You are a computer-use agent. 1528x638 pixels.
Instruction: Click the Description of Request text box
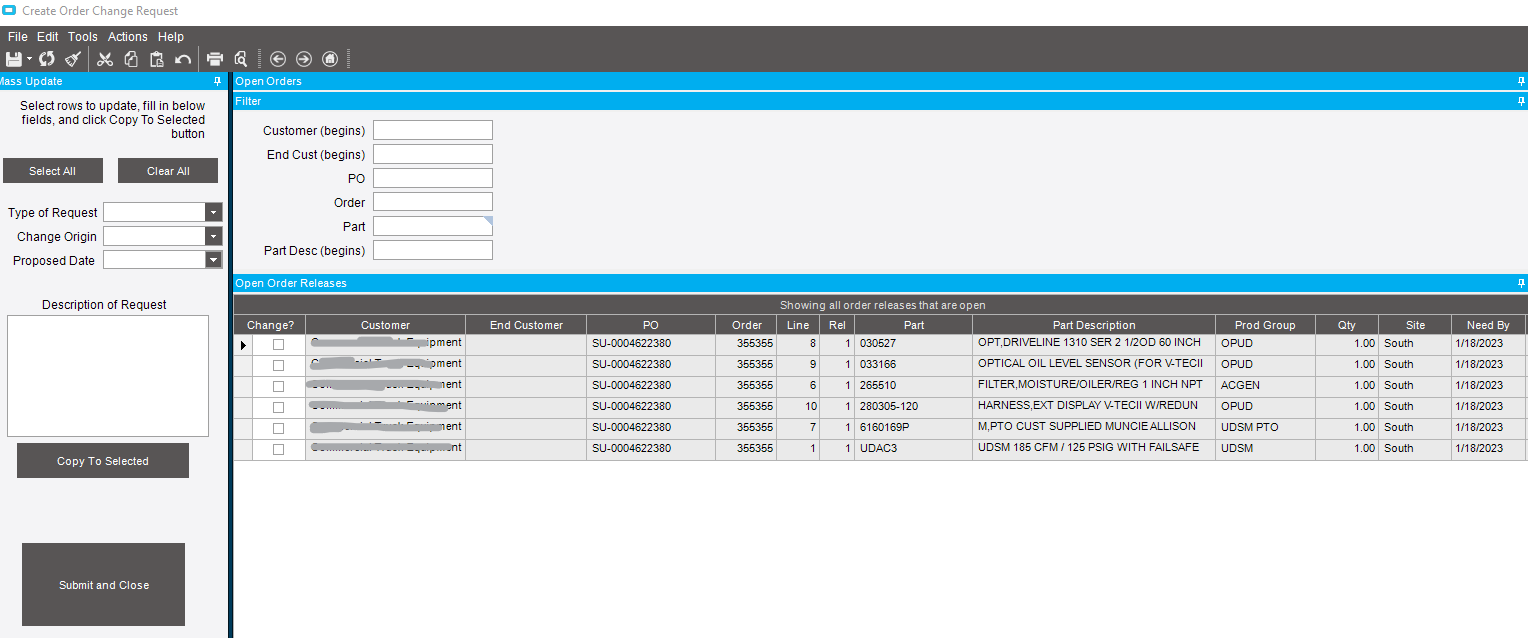(108, 376)
